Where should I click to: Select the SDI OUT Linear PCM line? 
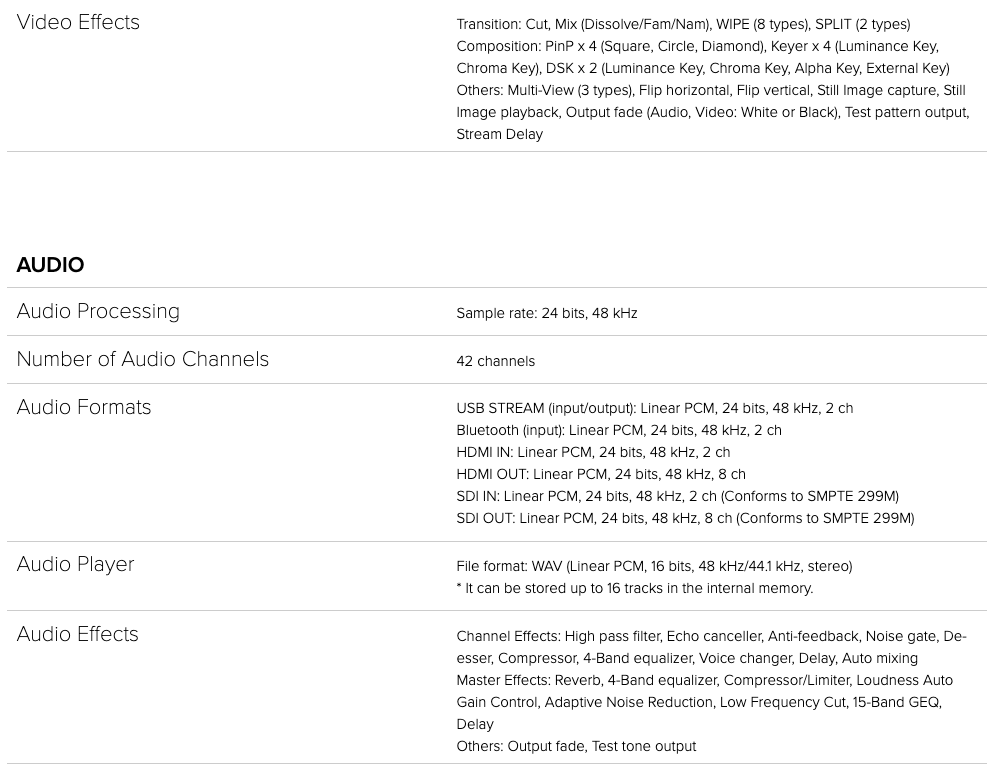click(685, 518)
